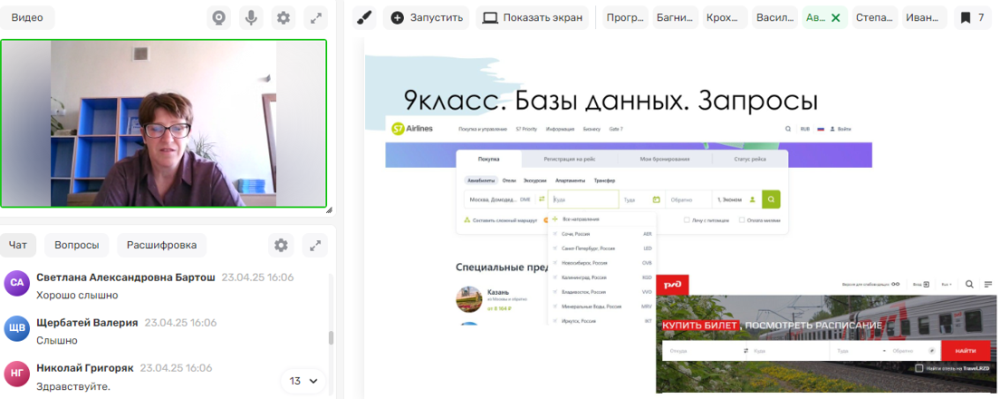Click the НГ avatar of Николай Григоряк
This screenshot has height=399, width=1000.
(x=17, y=374)
